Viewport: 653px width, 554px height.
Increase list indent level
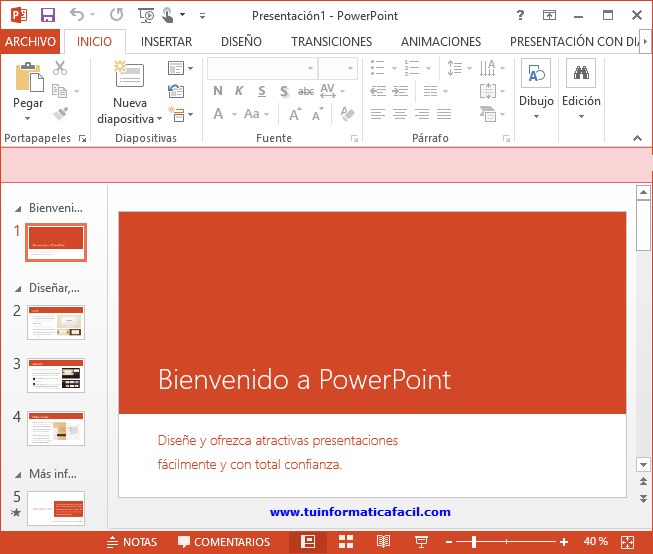[400, 91]
